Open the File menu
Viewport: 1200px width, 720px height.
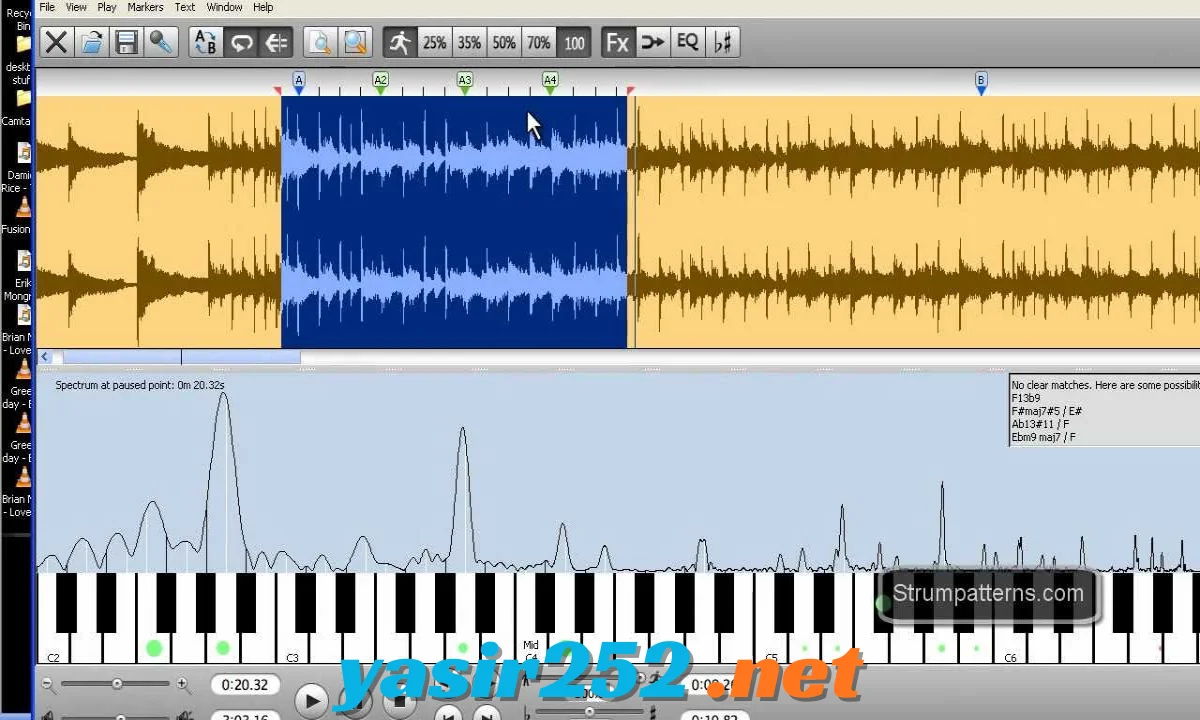point(46,7)
